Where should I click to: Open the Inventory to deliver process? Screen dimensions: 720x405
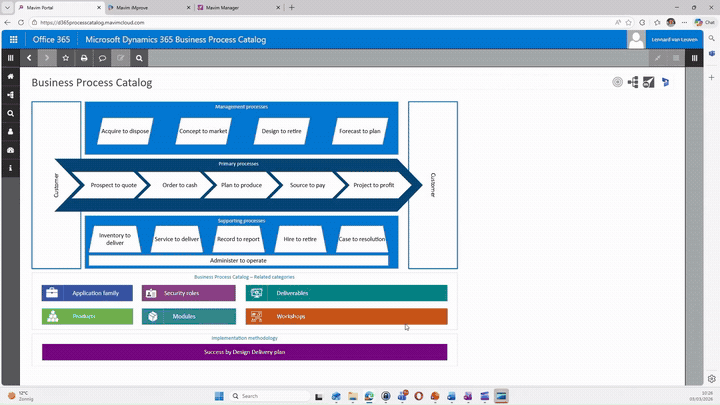point(115,239)
